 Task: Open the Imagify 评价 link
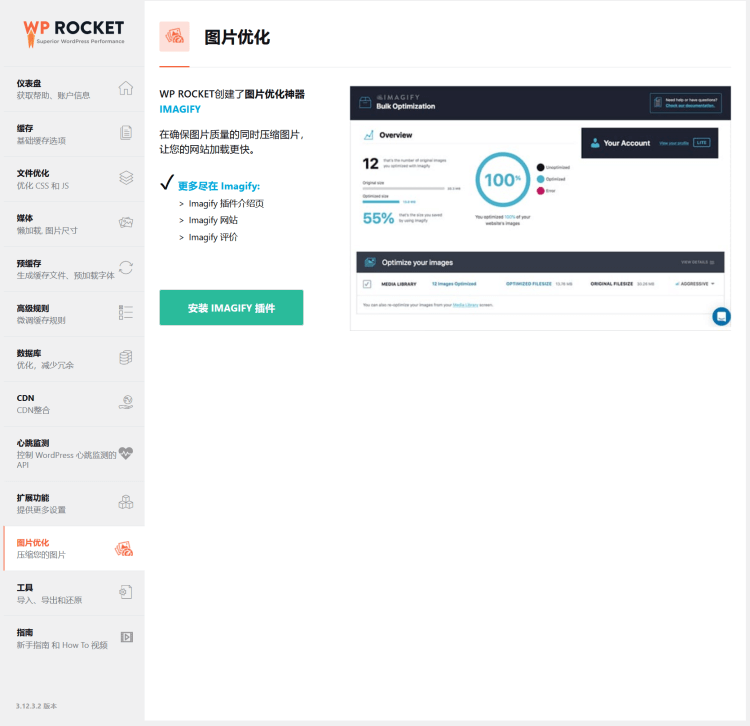213,237
